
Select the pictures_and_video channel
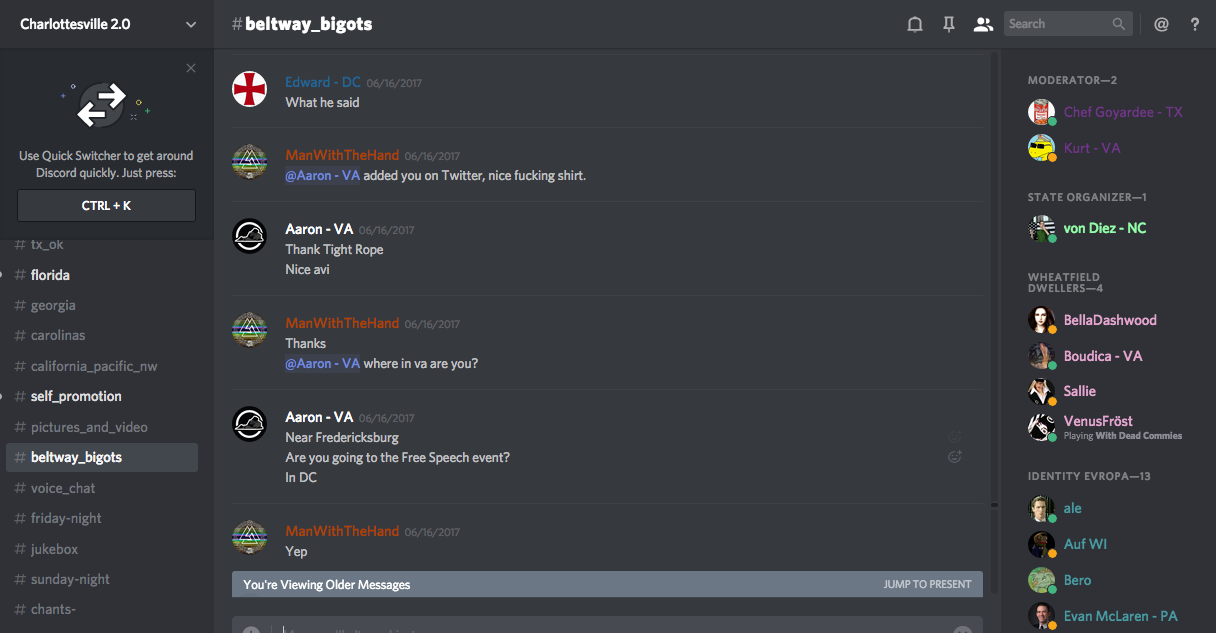[x=89, y=427]
